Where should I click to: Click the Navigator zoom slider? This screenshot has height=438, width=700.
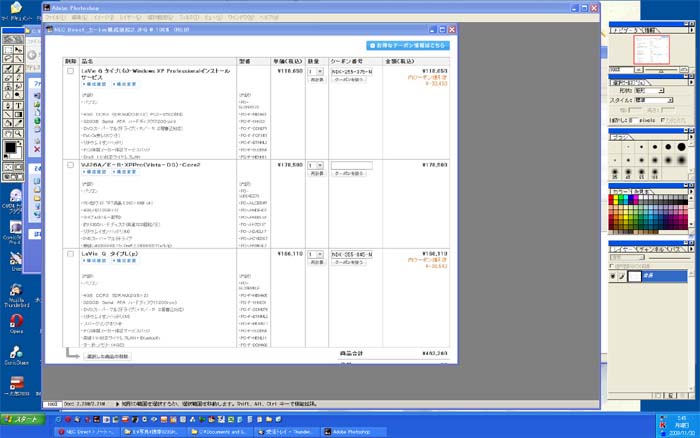[661, 70]
